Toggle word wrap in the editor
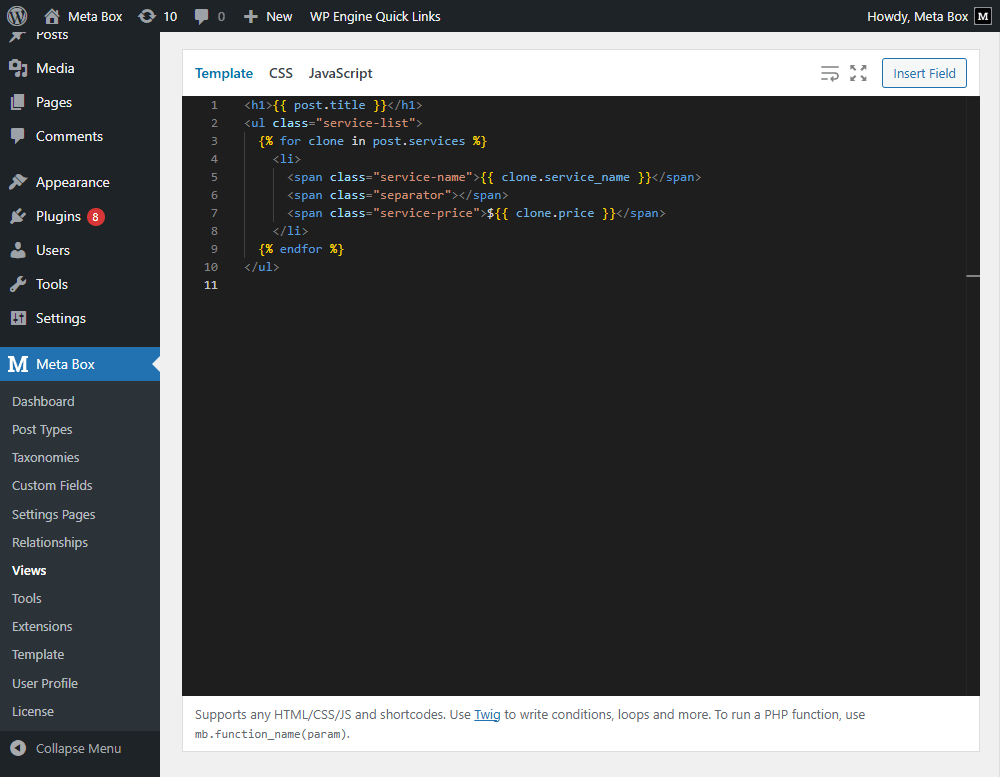The width and height of the screenshot is (1000, 777). [829, 73]
